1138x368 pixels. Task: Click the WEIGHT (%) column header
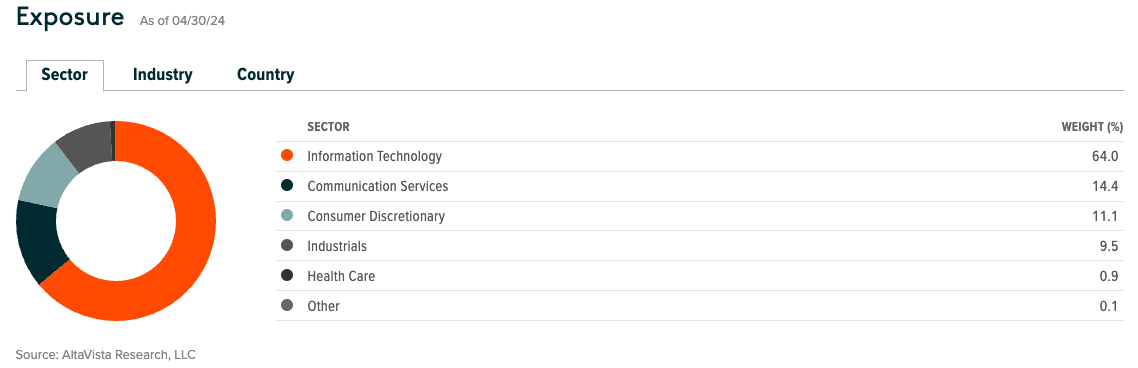tap(1092, 127)
